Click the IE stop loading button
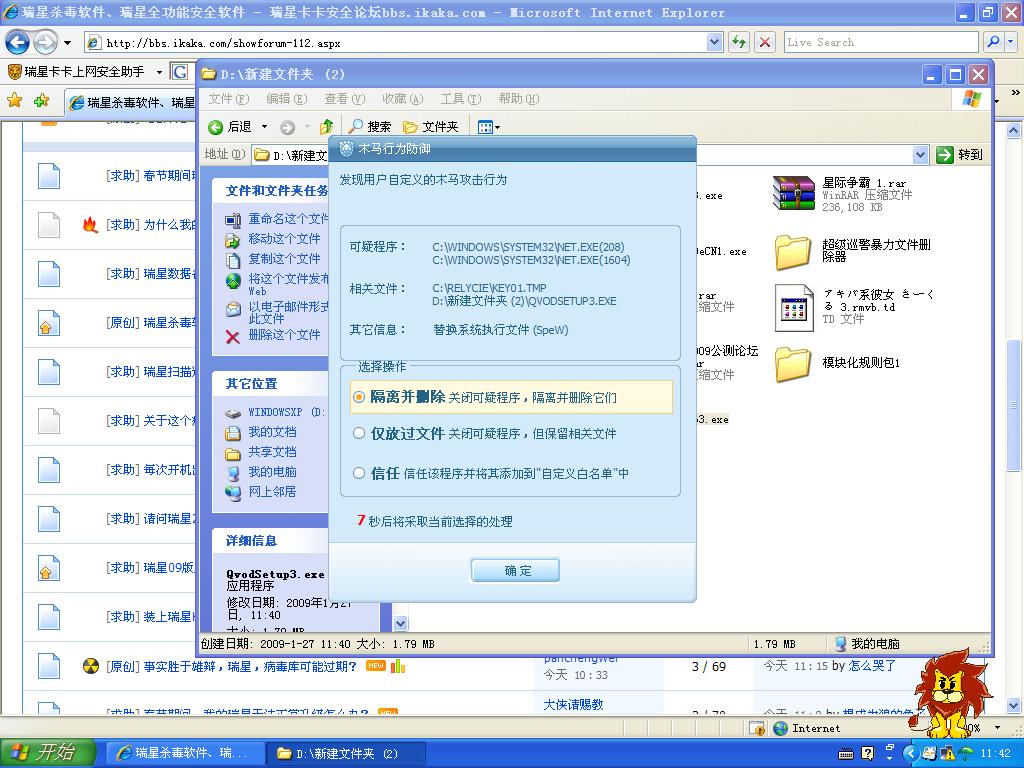The width and height of the screenshot is (1024, 768). pos(765,42)
